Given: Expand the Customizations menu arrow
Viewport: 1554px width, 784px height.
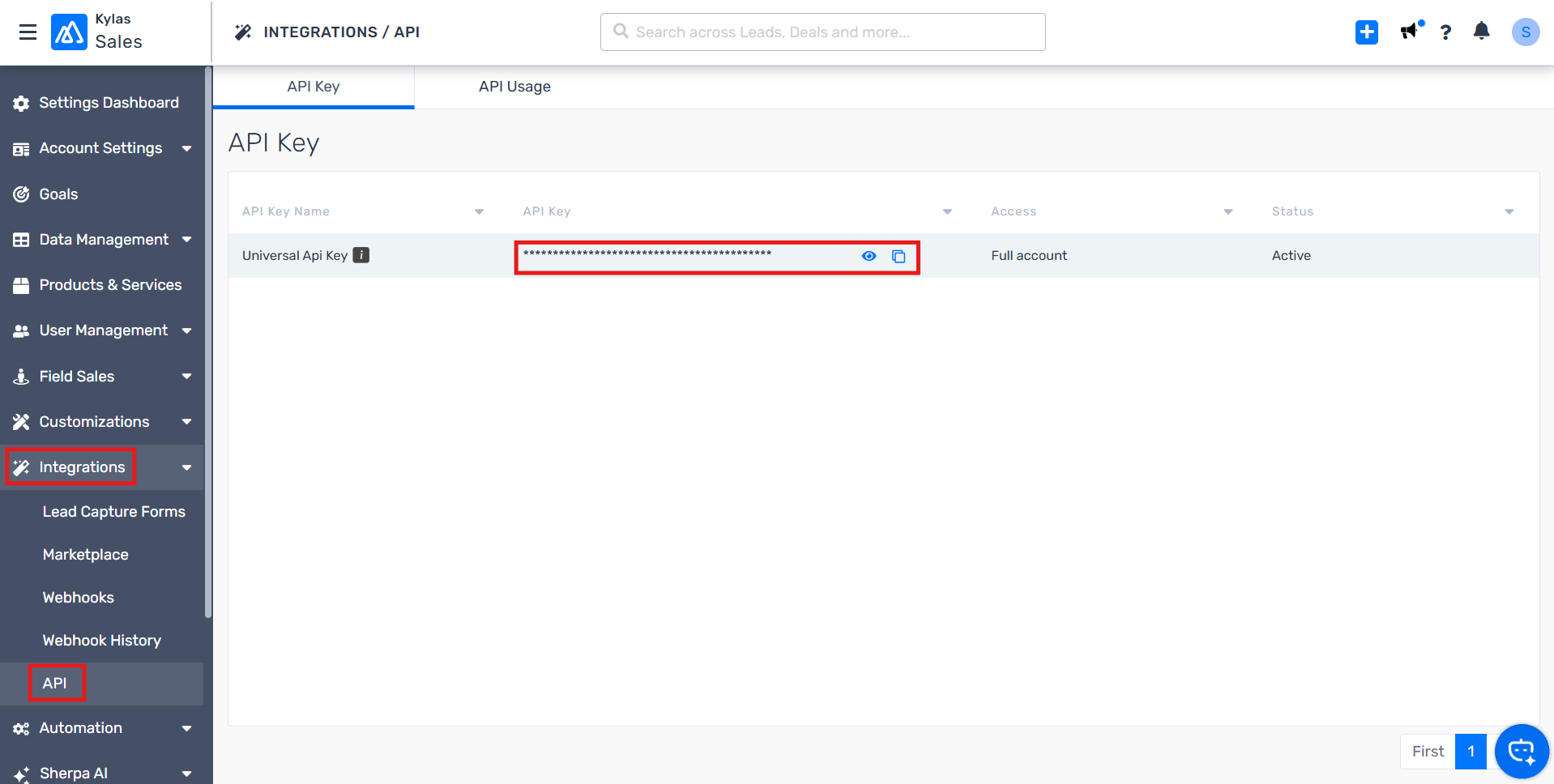Looking at the screenshot, I should coord(187,422).
